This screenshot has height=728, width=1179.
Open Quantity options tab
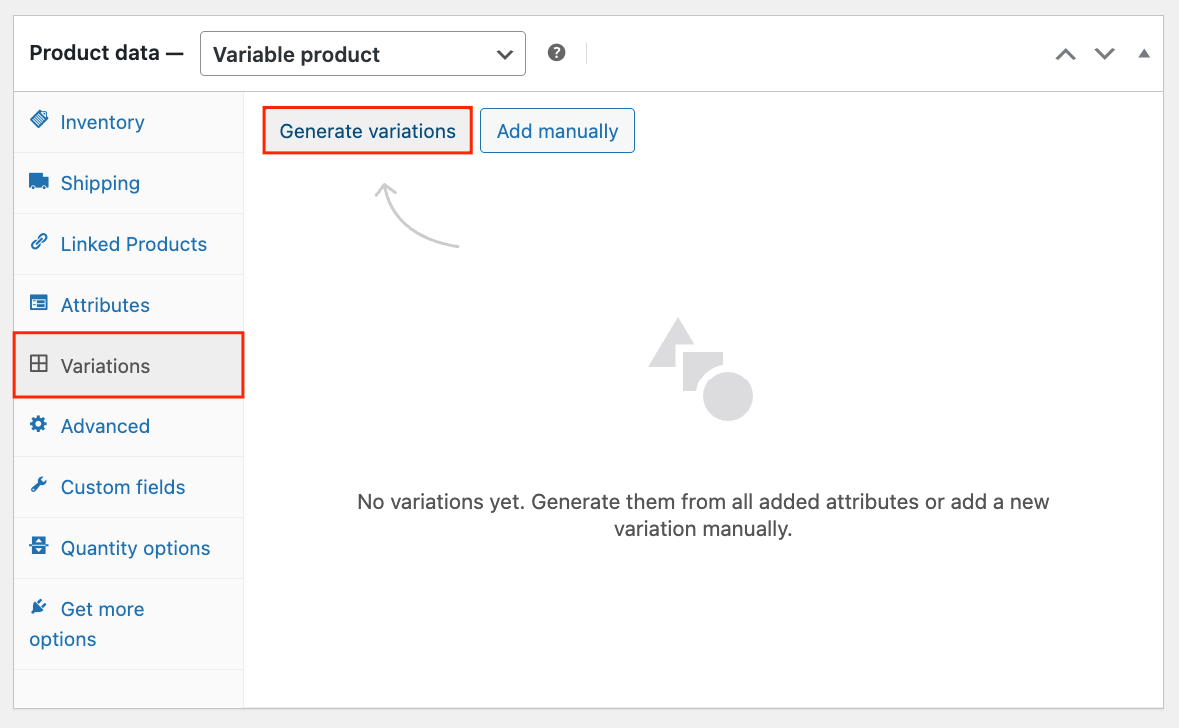point(129,548)
